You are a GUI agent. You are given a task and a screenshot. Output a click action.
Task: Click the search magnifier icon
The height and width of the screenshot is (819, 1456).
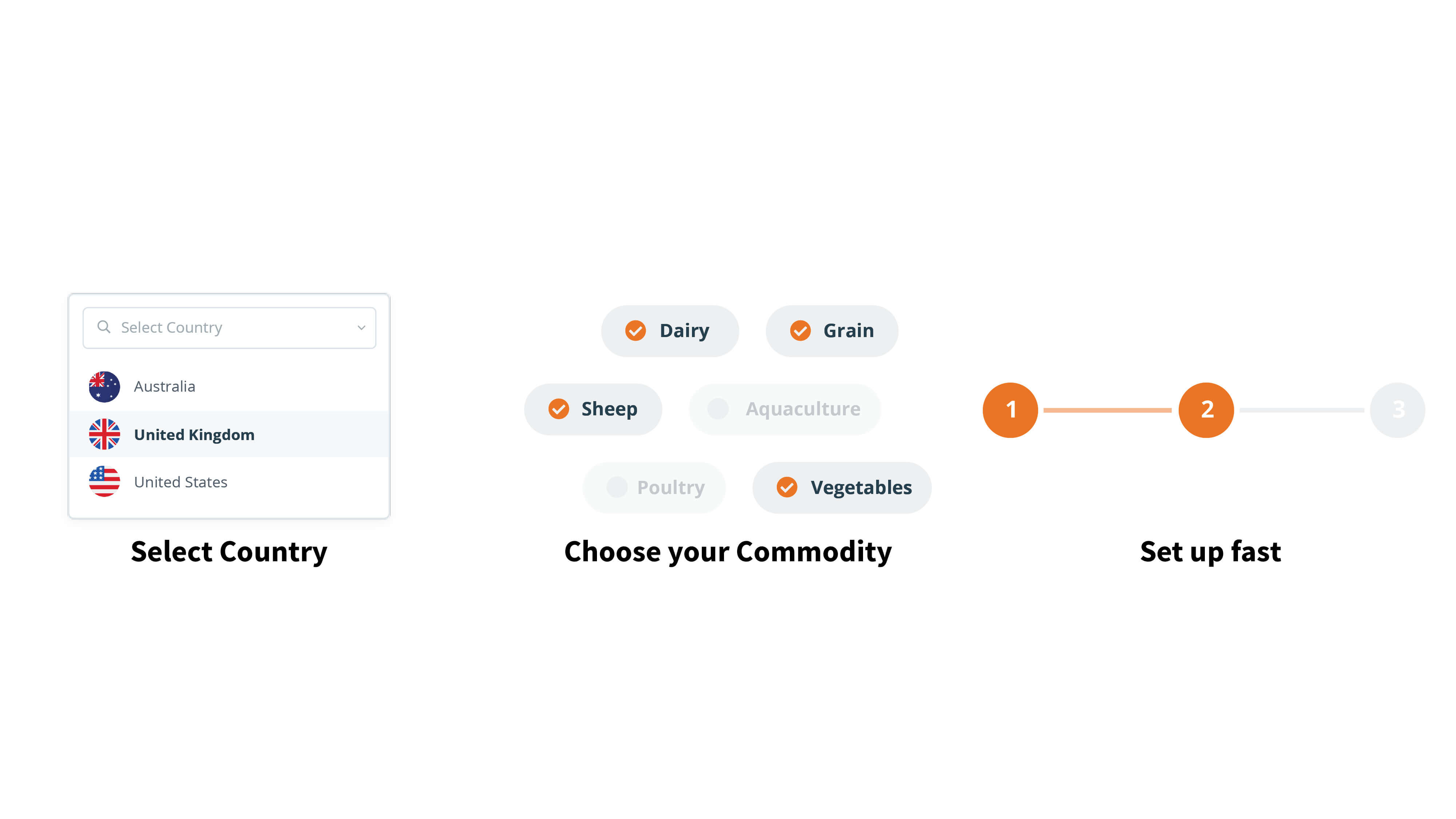tap(103, 327)
